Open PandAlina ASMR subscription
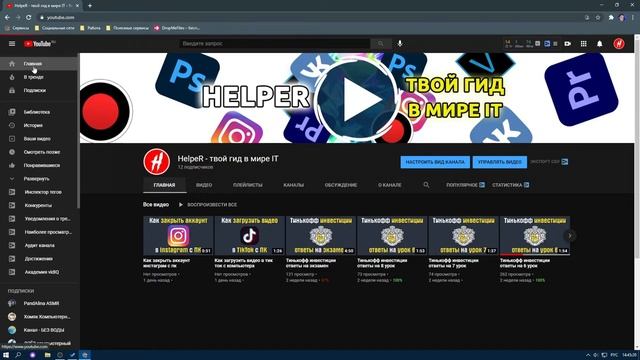 click(39, 303)
